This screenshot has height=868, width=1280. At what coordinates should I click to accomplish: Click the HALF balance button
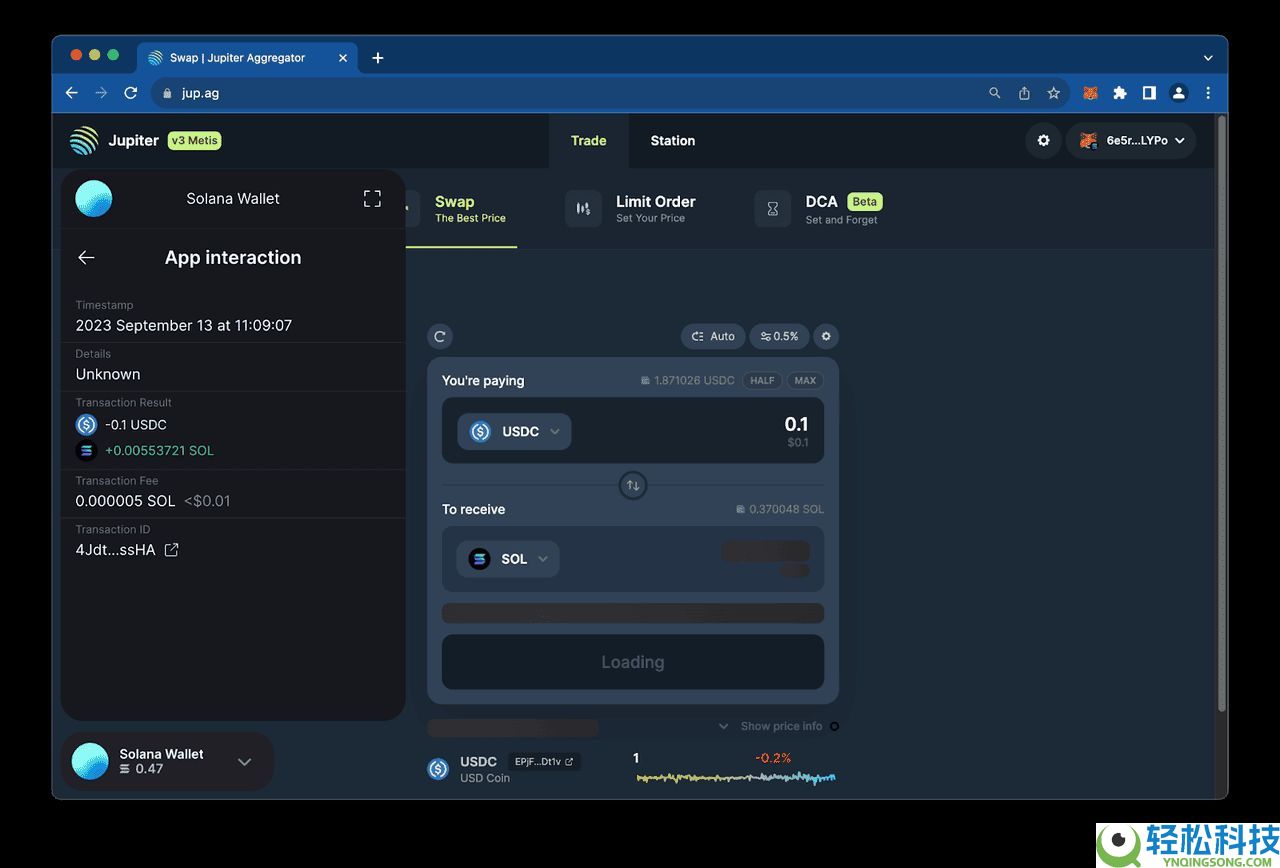click(762, 381)
